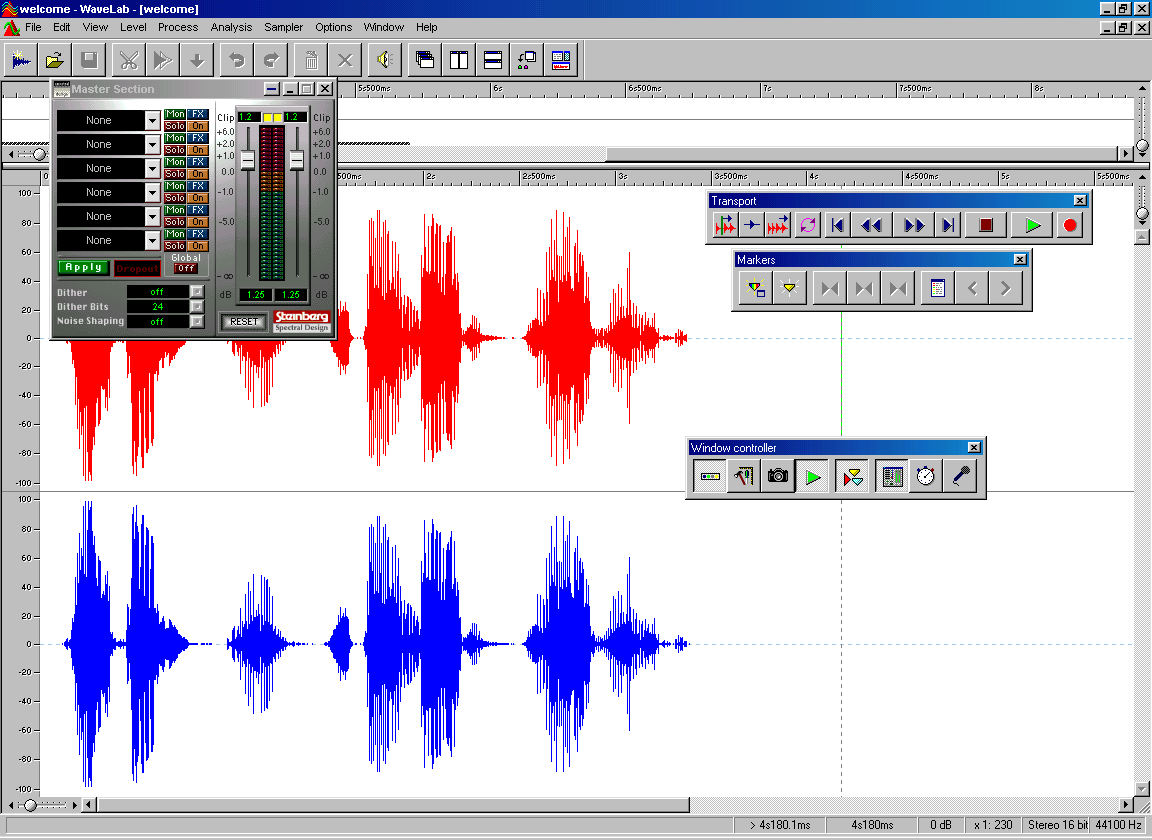The height and width of the screenshot is (840, 1152).
Task: Click the stopwatch icon in Window controller
Action: [x=926, y=477]
